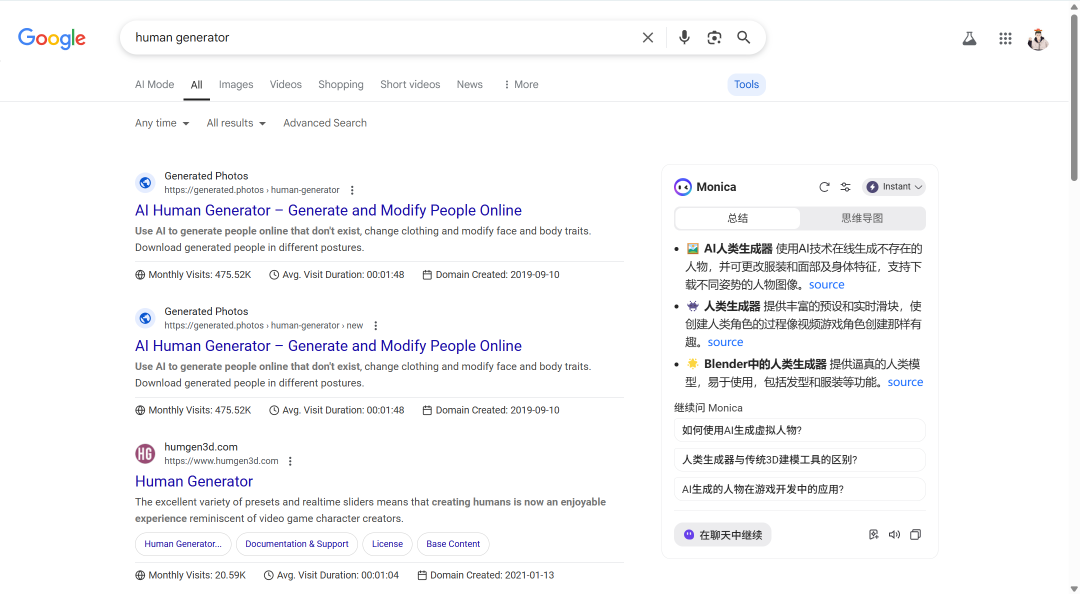Screen dimensions: 1080x594
Task: Open source link for Blender bullet
Action: (905, 382)
